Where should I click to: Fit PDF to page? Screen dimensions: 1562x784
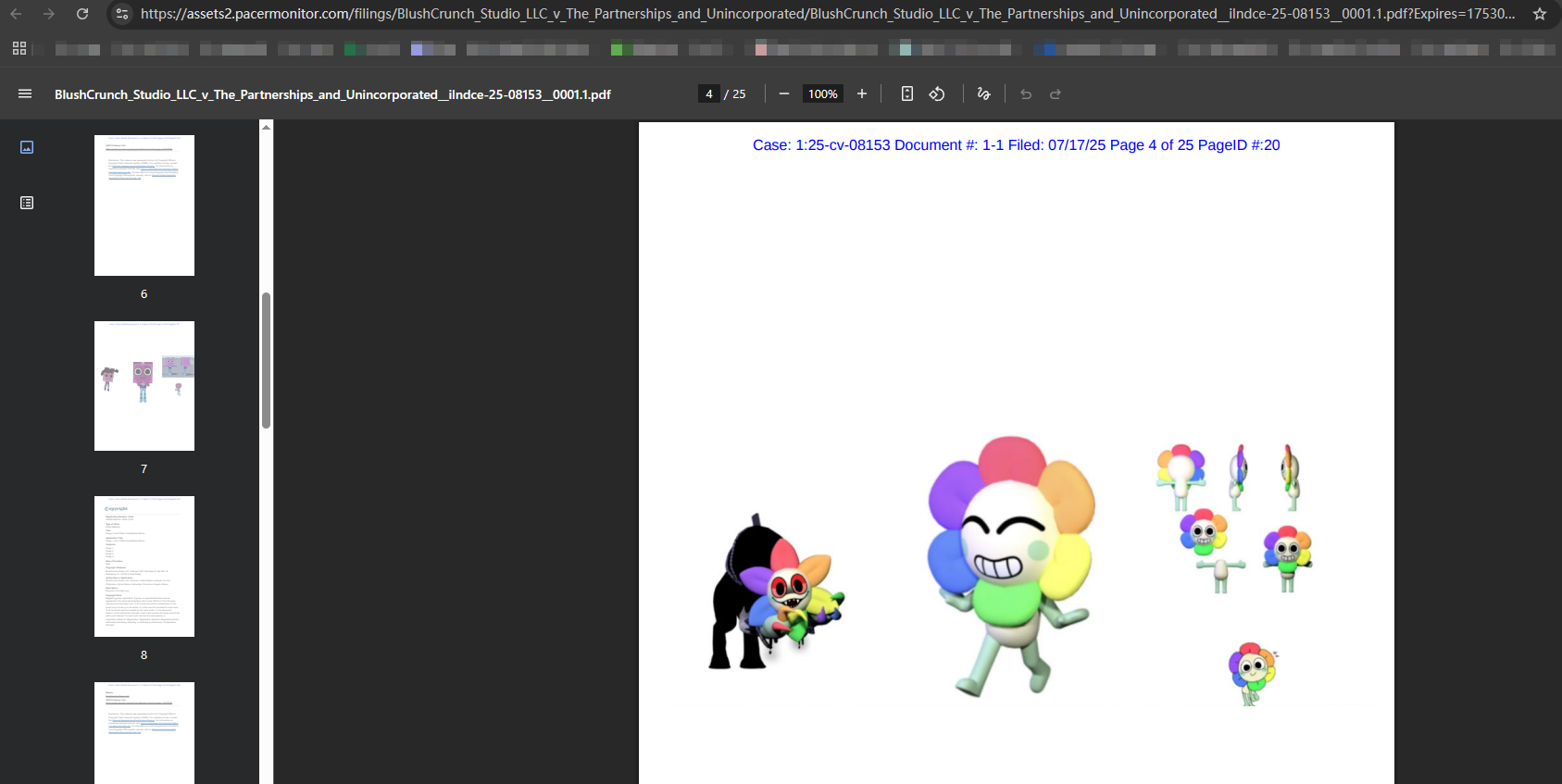pyautogui.click(x=907, y=93)
